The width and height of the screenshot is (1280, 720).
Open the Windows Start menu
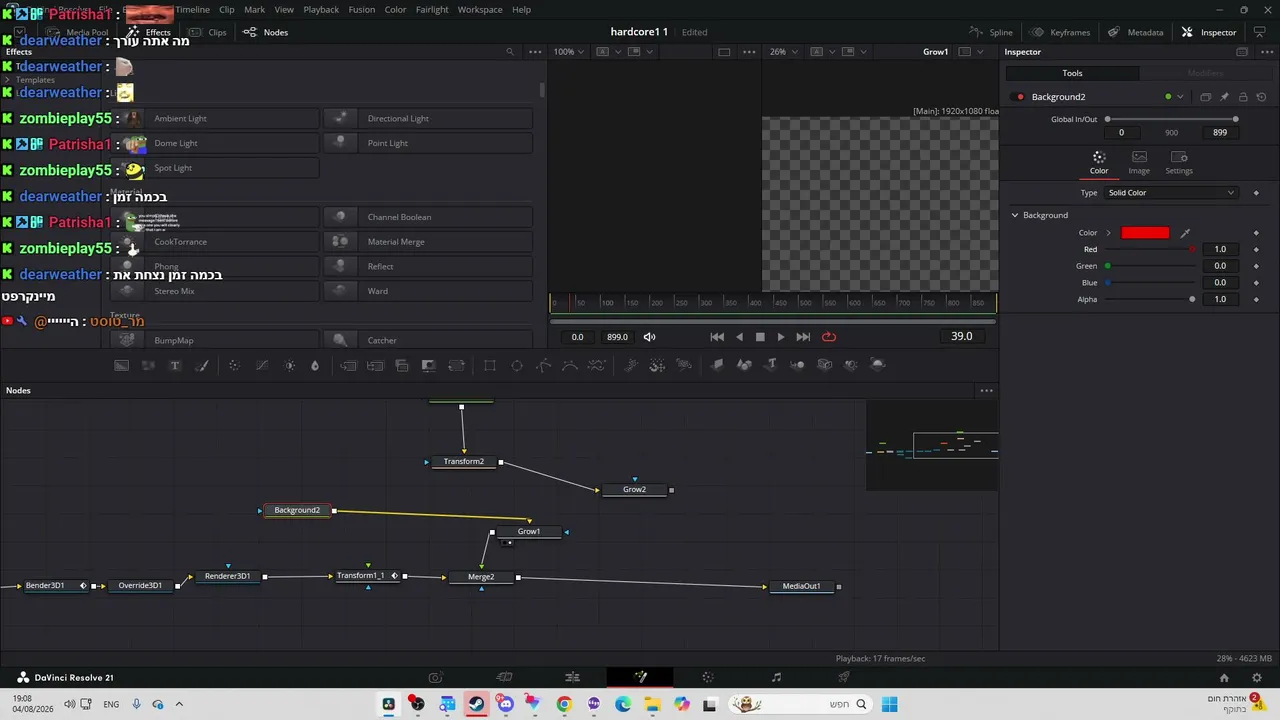889,704
